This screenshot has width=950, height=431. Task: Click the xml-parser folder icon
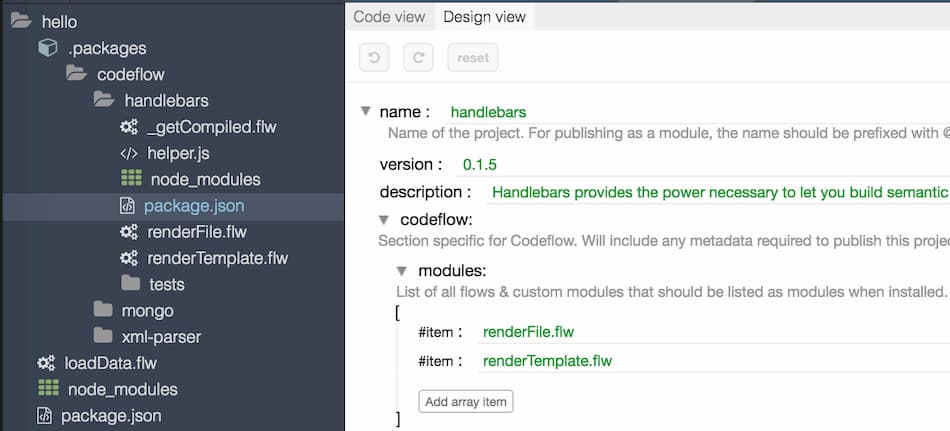tap(103, 336)
